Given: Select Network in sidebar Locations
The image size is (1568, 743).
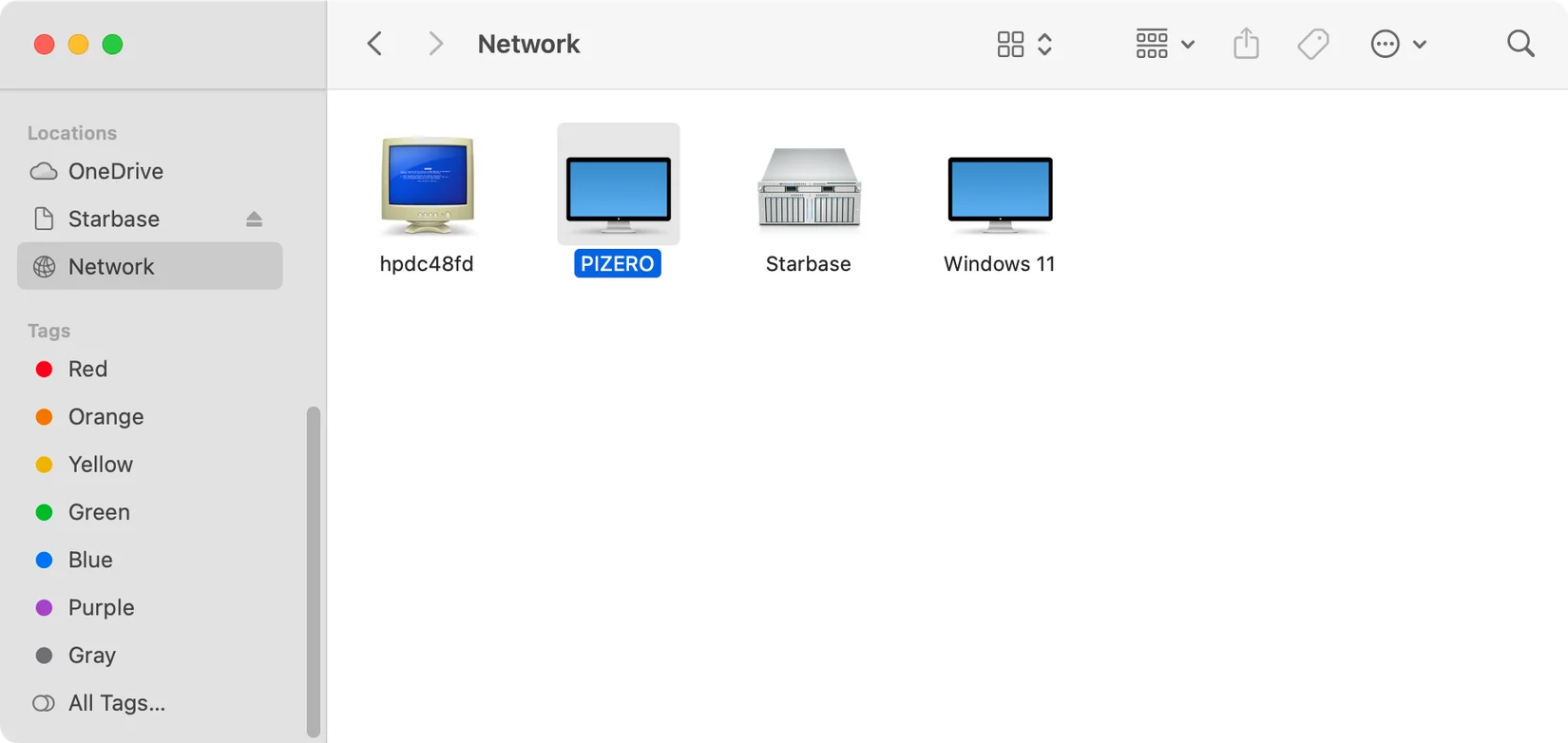Looking at the screenshot, I should tap(111, 267).
